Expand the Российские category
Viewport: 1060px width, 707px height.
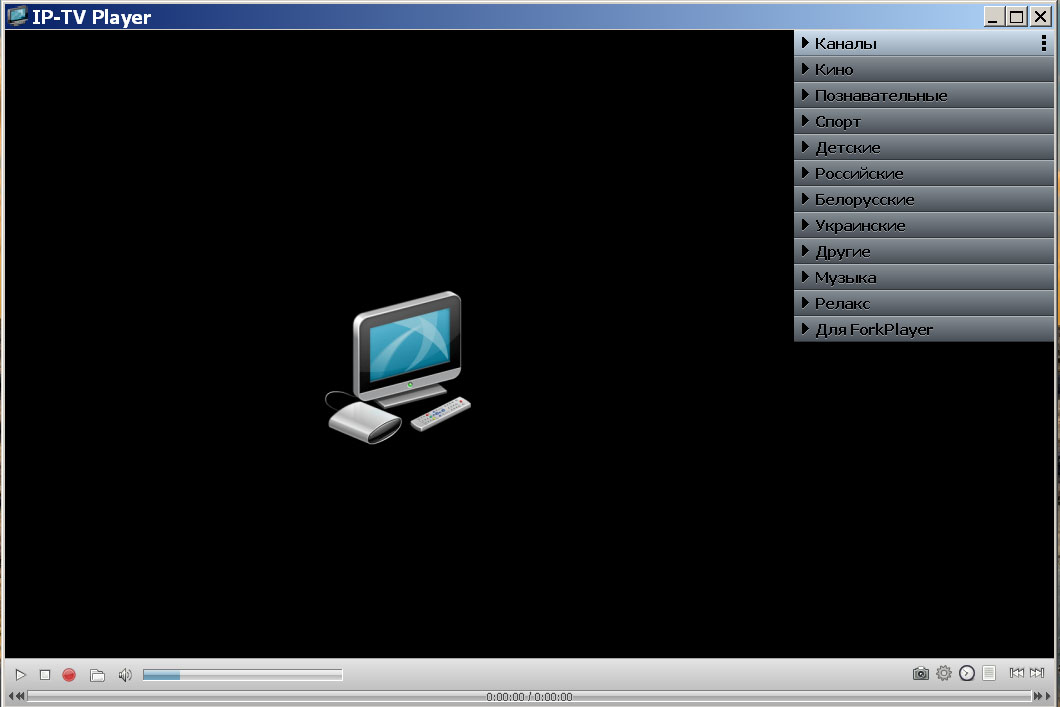(x=923, y=173)
